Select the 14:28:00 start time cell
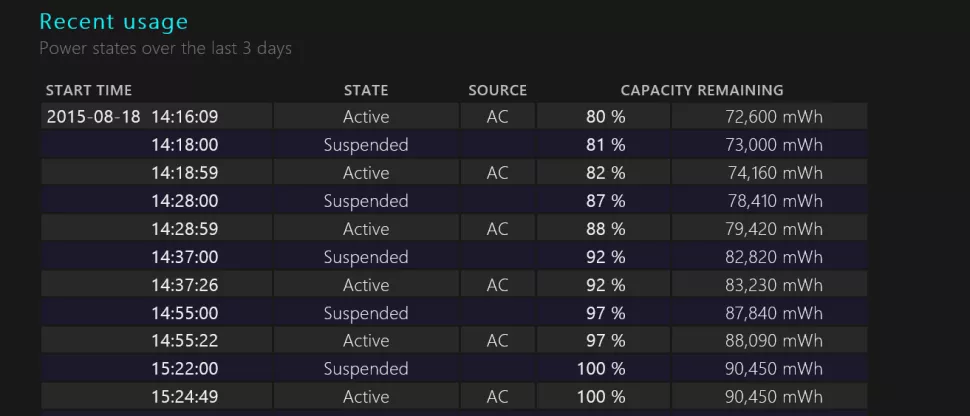970x416 pixels. [185, 201]
